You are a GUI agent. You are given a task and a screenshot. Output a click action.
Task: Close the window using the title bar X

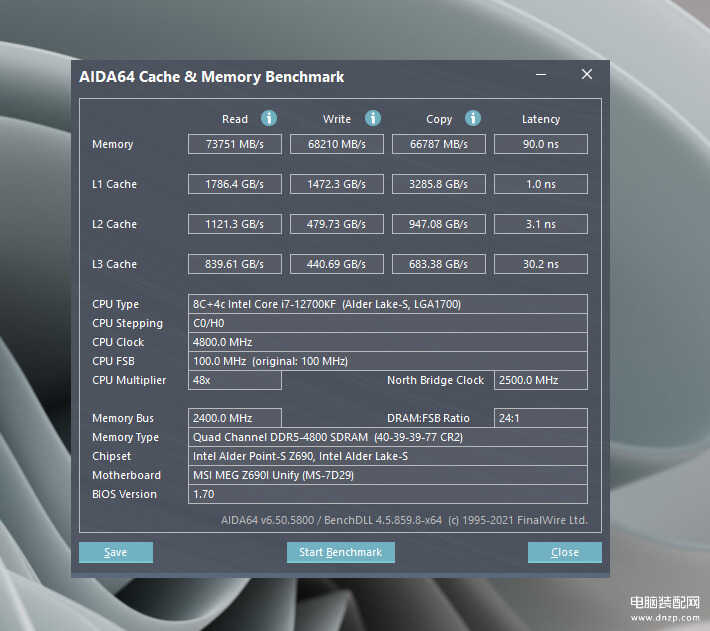587,75
